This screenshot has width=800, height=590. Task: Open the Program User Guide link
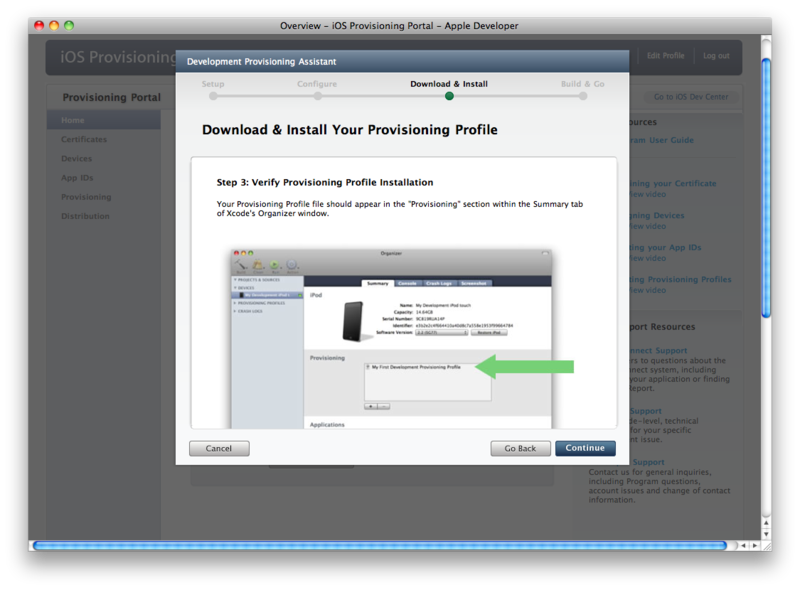661,140
